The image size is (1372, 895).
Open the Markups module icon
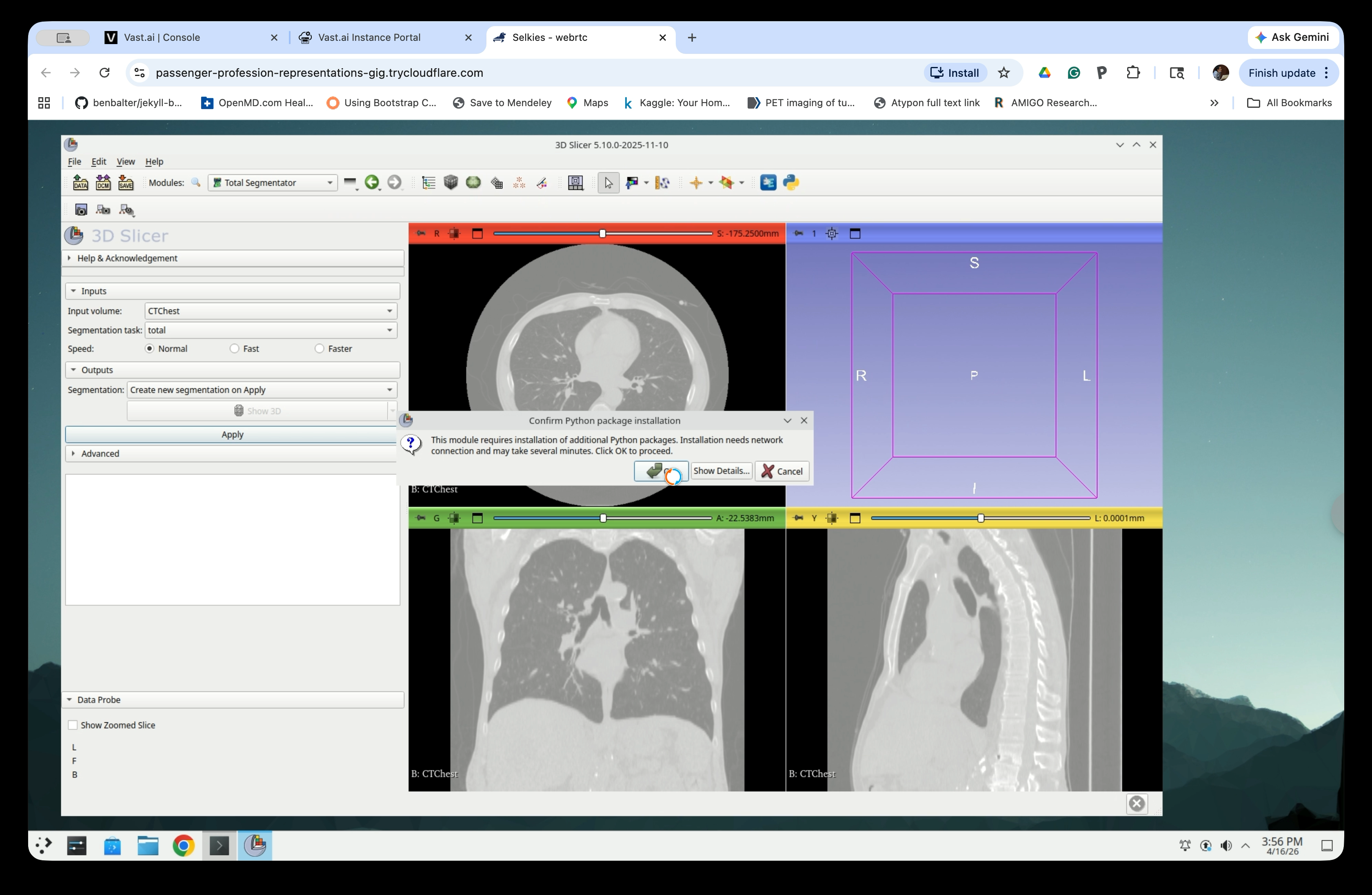point(519,183)
